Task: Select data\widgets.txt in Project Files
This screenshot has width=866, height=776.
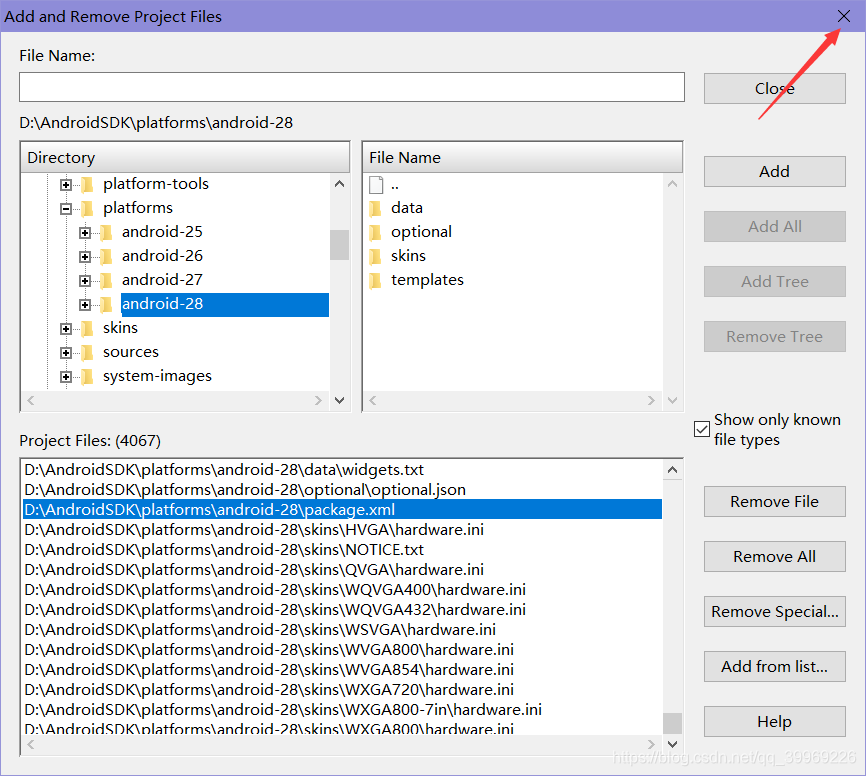Action: point(342,470)
